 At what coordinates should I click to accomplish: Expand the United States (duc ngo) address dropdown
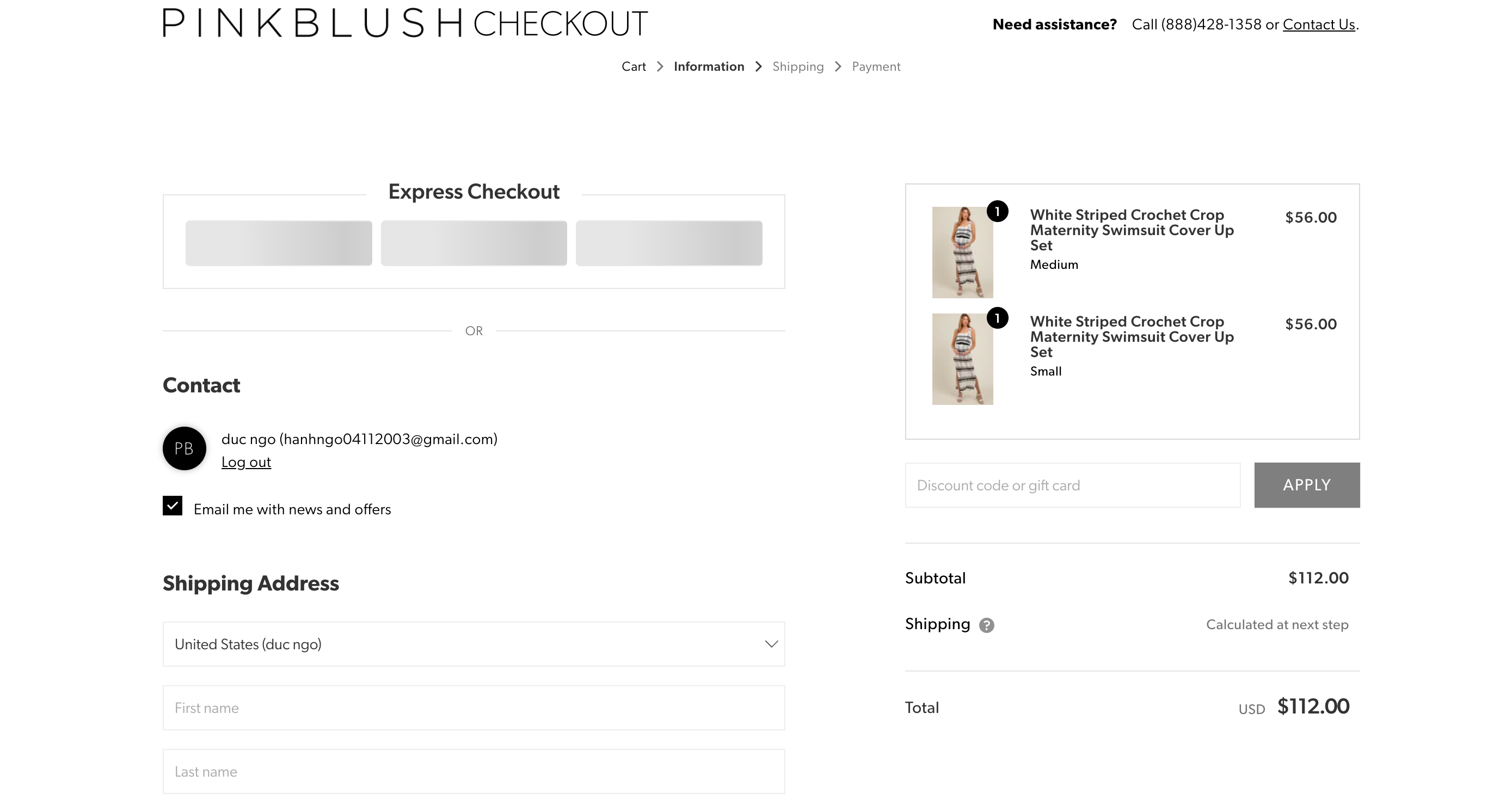tap(474, 644)
